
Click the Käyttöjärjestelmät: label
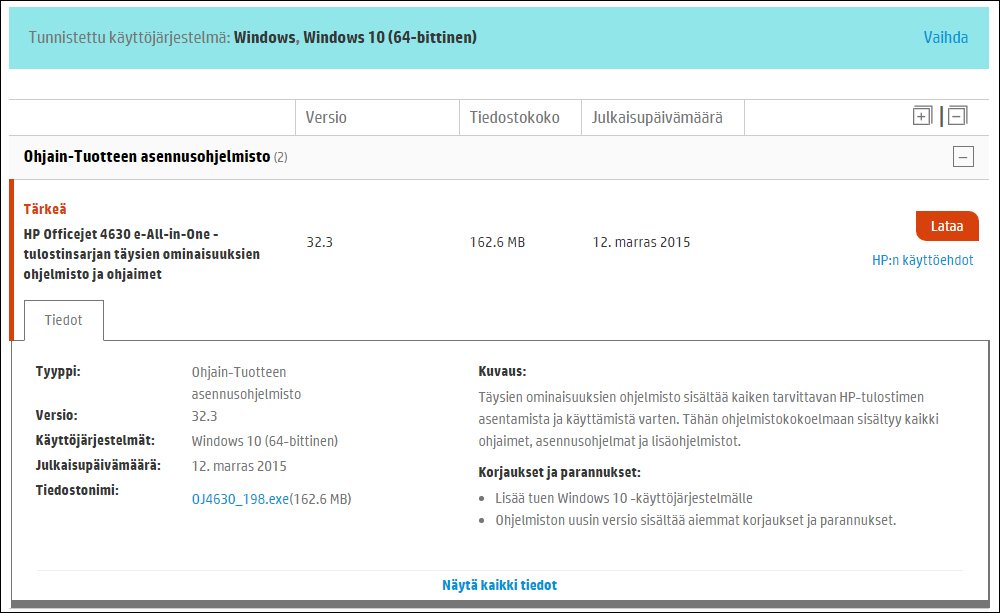pyautogui.click(x=95, y=441)
